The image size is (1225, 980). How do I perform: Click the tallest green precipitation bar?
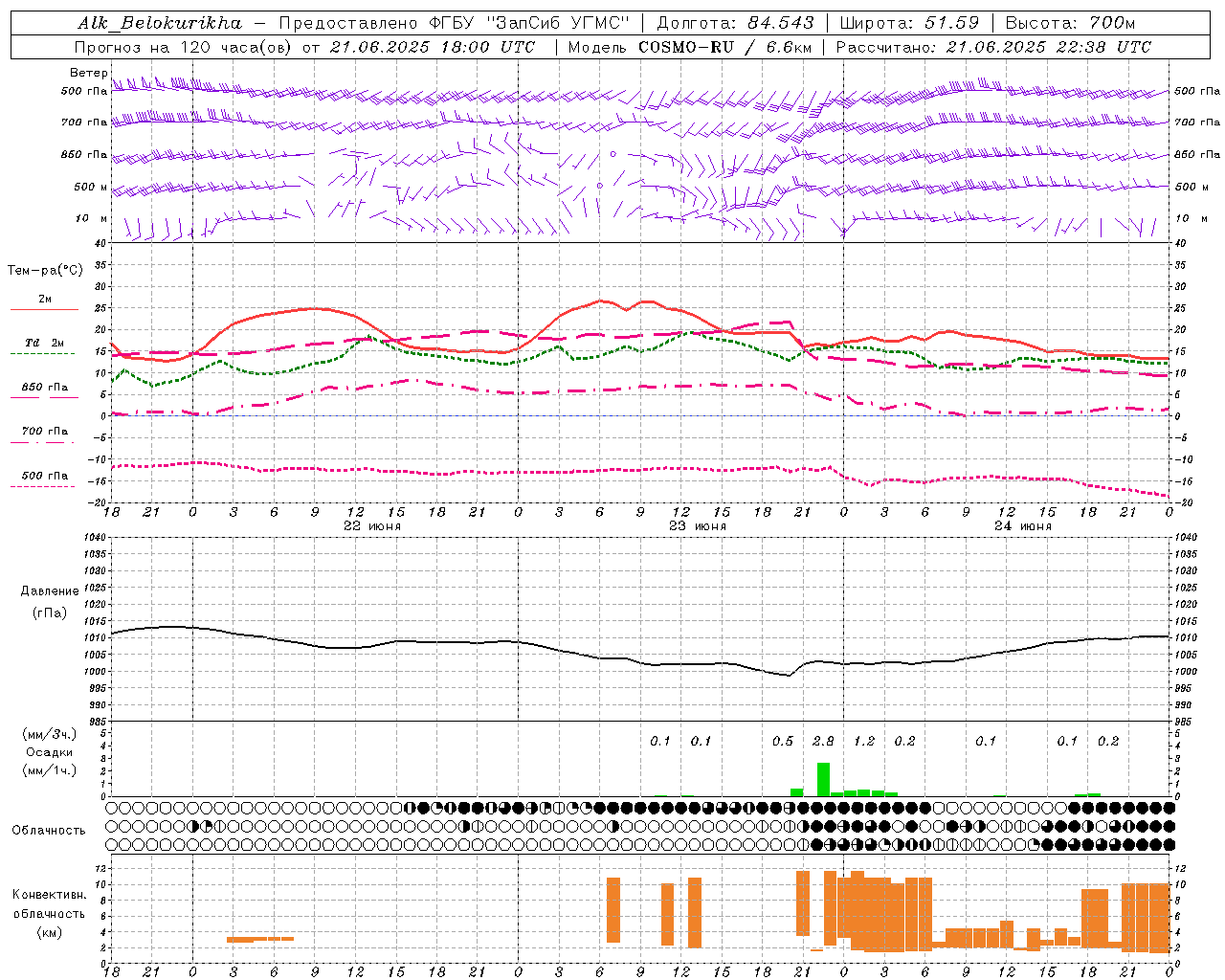[x=823, y=779]
